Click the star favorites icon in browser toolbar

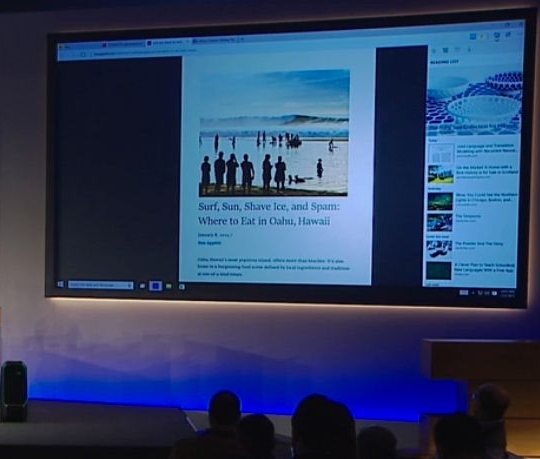point(482,36)
